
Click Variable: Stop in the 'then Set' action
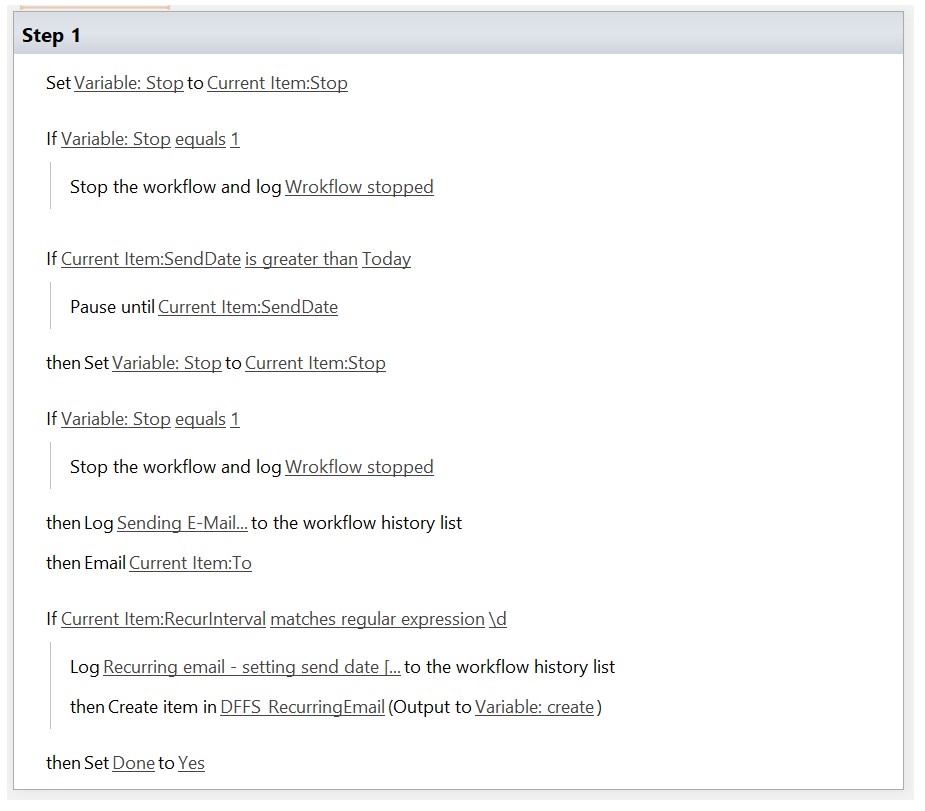pos(166,363)
